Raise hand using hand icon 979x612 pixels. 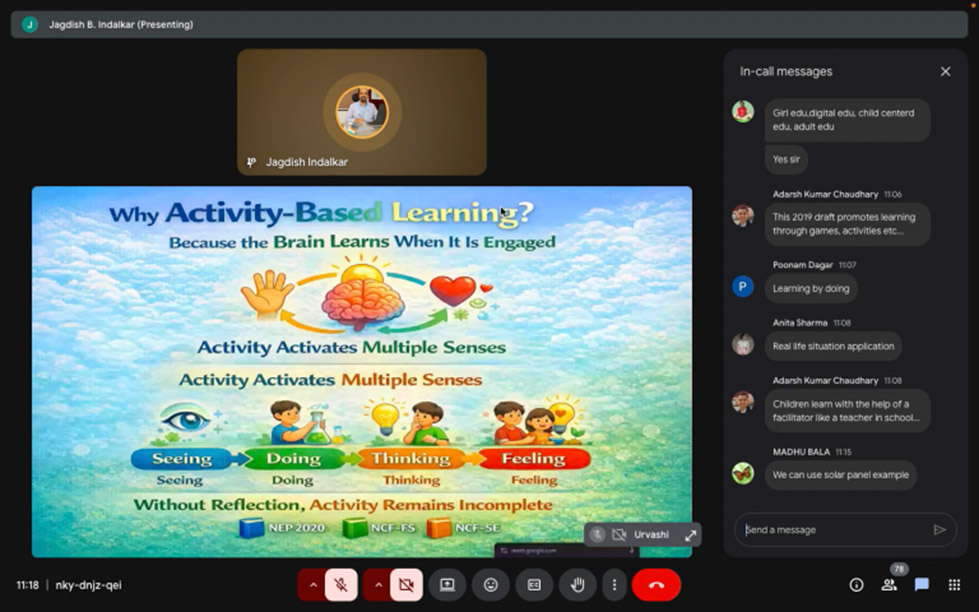(x=577, y=585)
